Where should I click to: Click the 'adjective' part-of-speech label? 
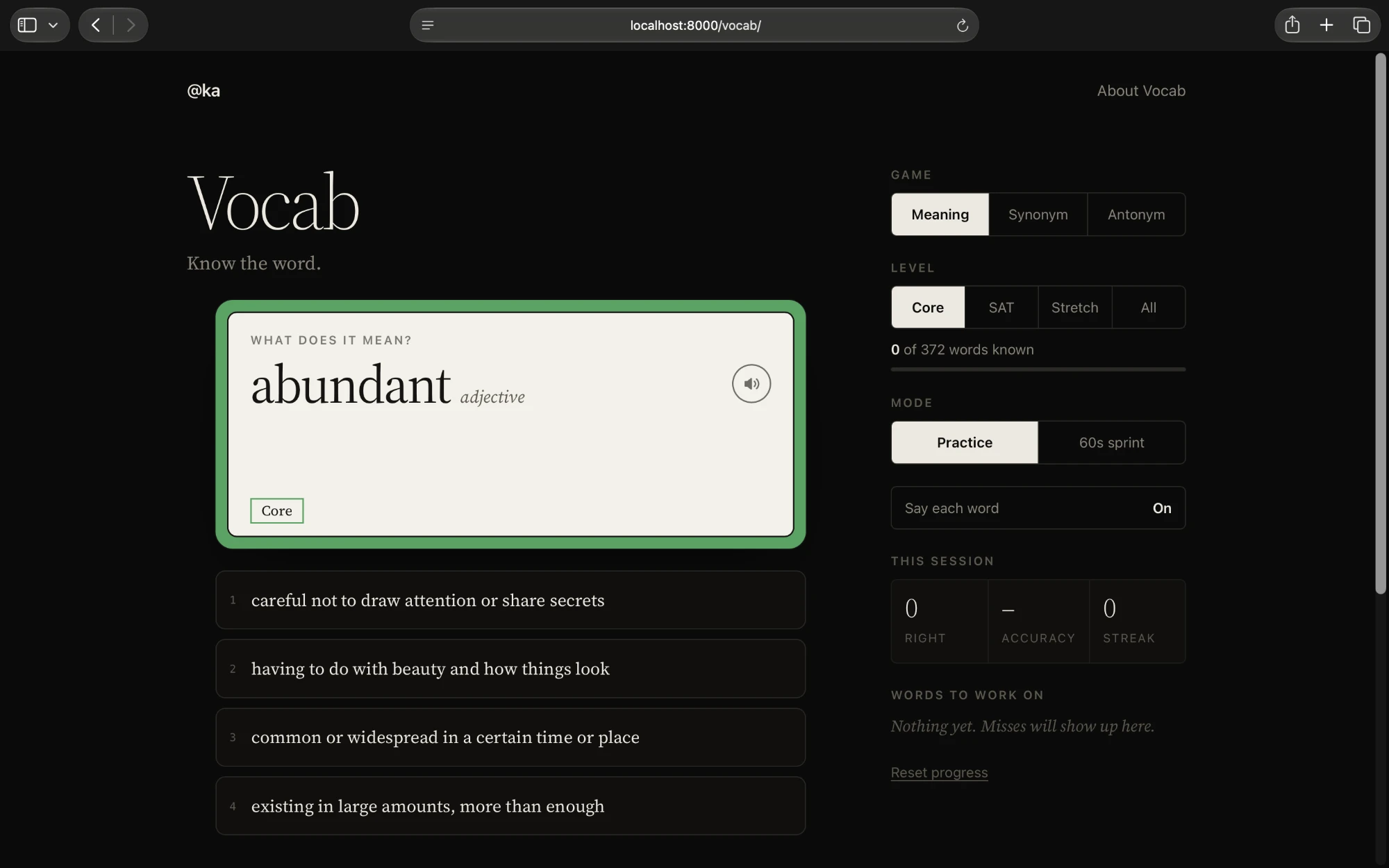(492, 397)
